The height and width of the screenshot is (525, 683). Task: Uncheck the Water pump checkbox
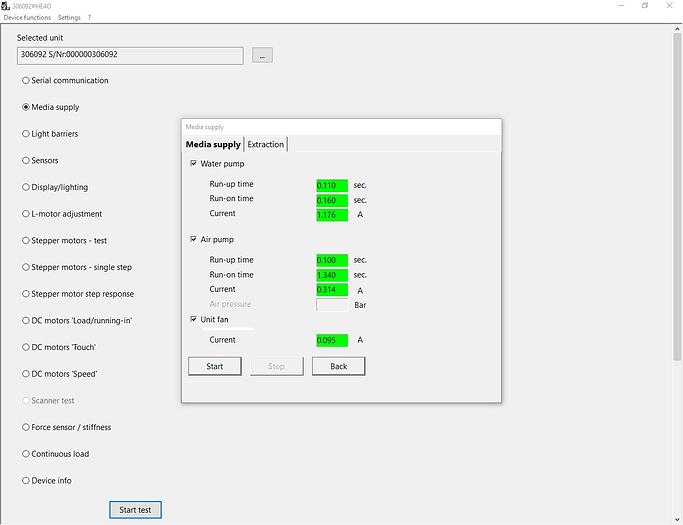[193, 164]
